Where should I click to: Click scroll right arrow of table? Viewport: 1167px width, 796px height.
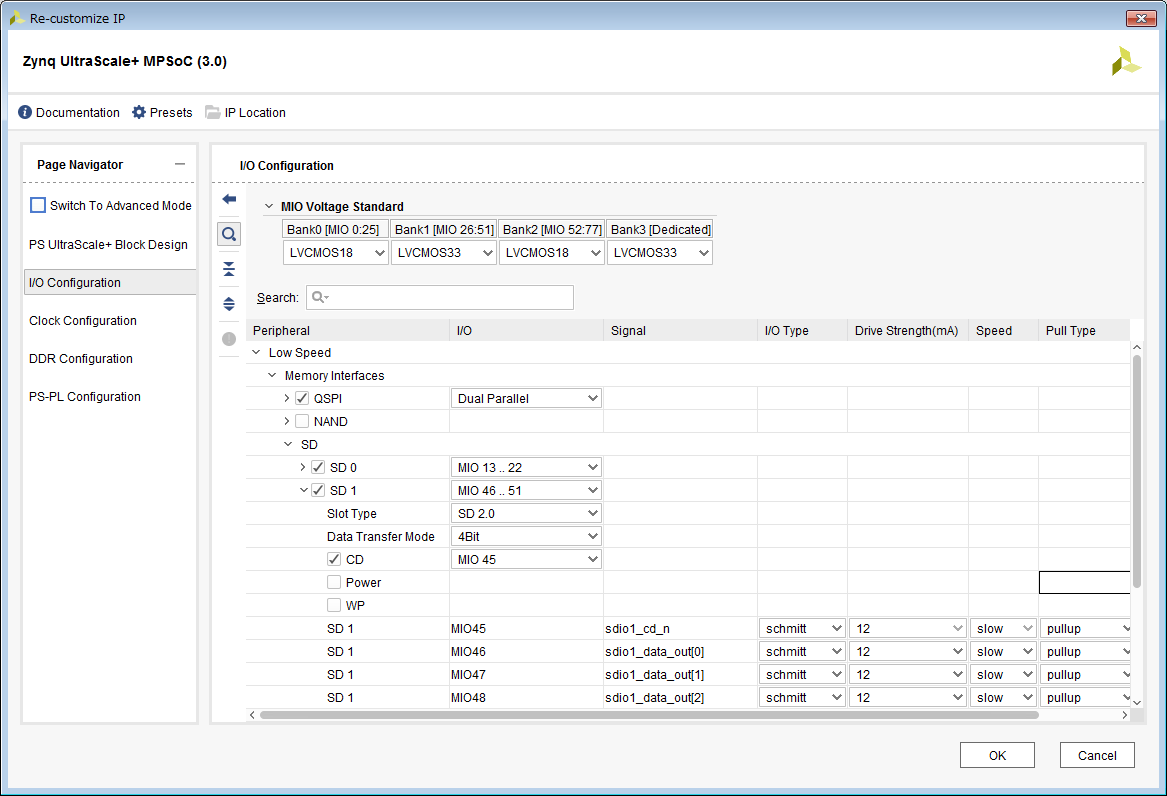click(1125, 715)
